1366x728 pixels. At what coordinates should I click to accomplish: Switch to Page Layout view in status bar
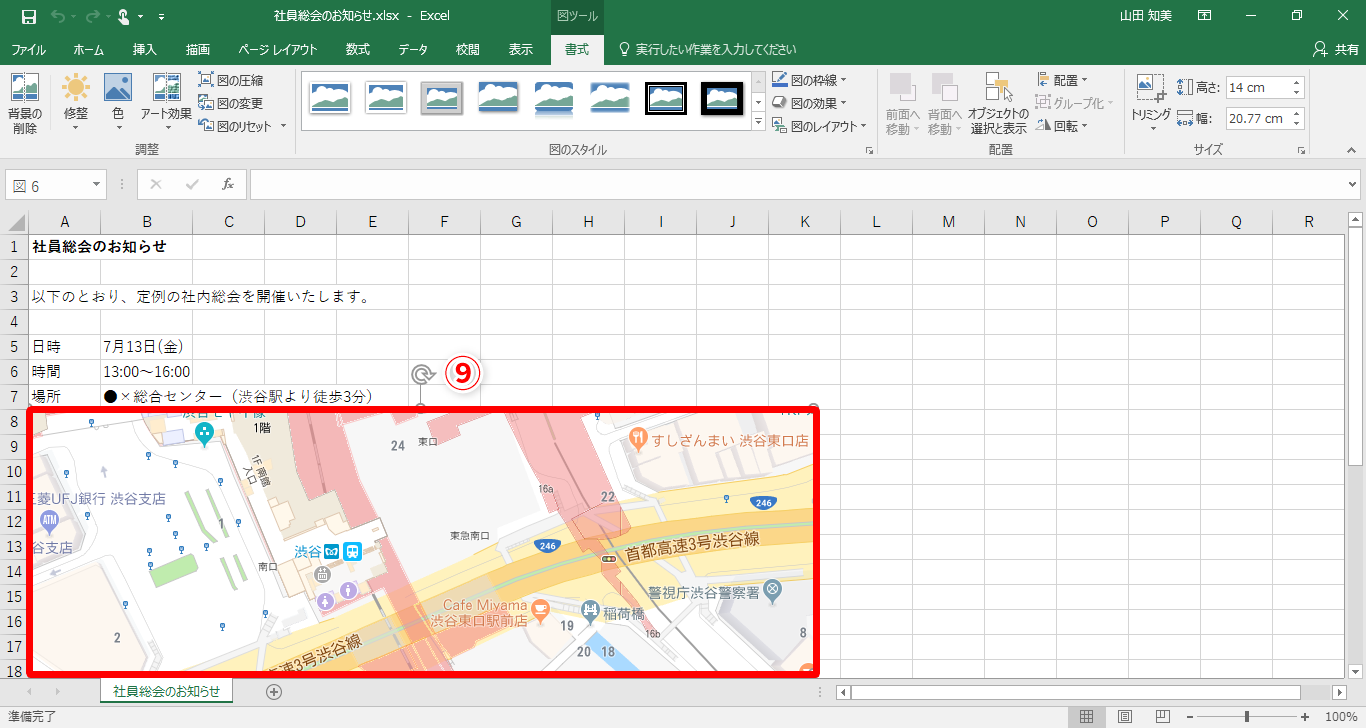pyautogui.click(x=1124, y=716)
